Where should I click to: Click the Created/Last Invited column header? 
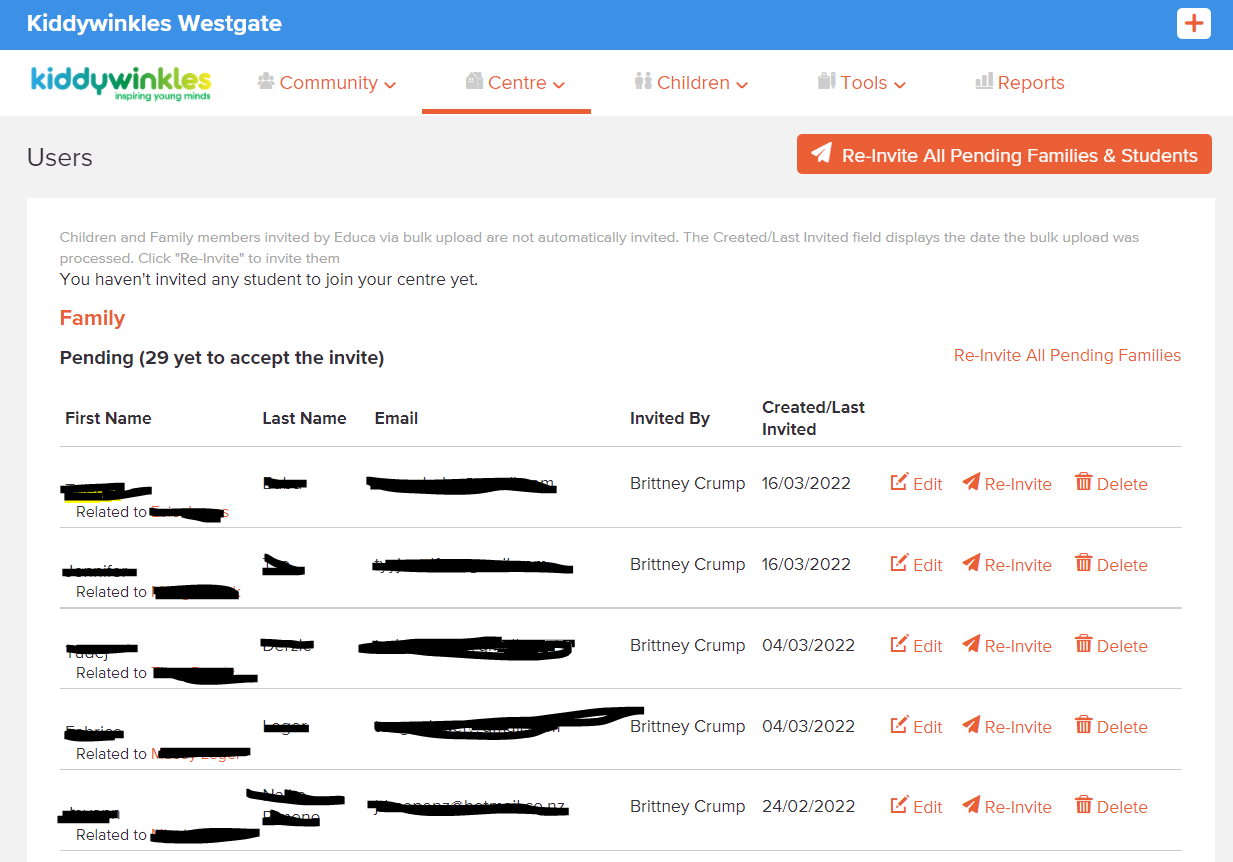[813, 418]
